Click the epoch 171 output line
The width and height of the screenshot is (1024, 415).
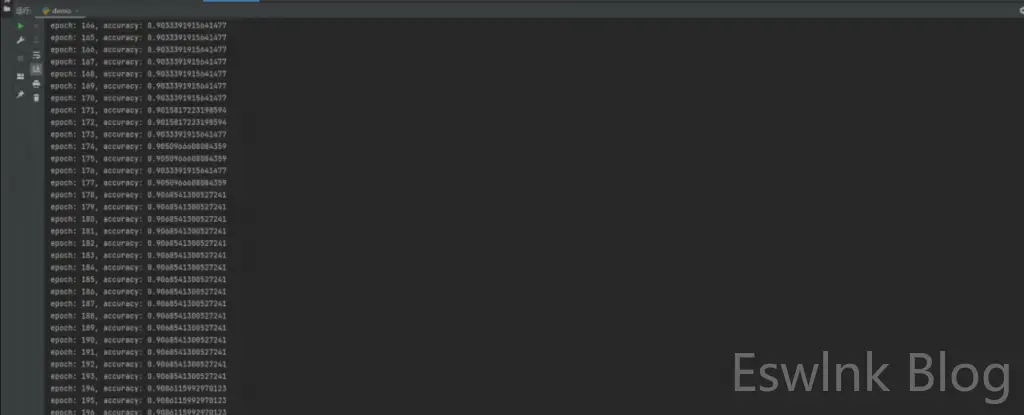pyautogui.click(x=138, y=110)
